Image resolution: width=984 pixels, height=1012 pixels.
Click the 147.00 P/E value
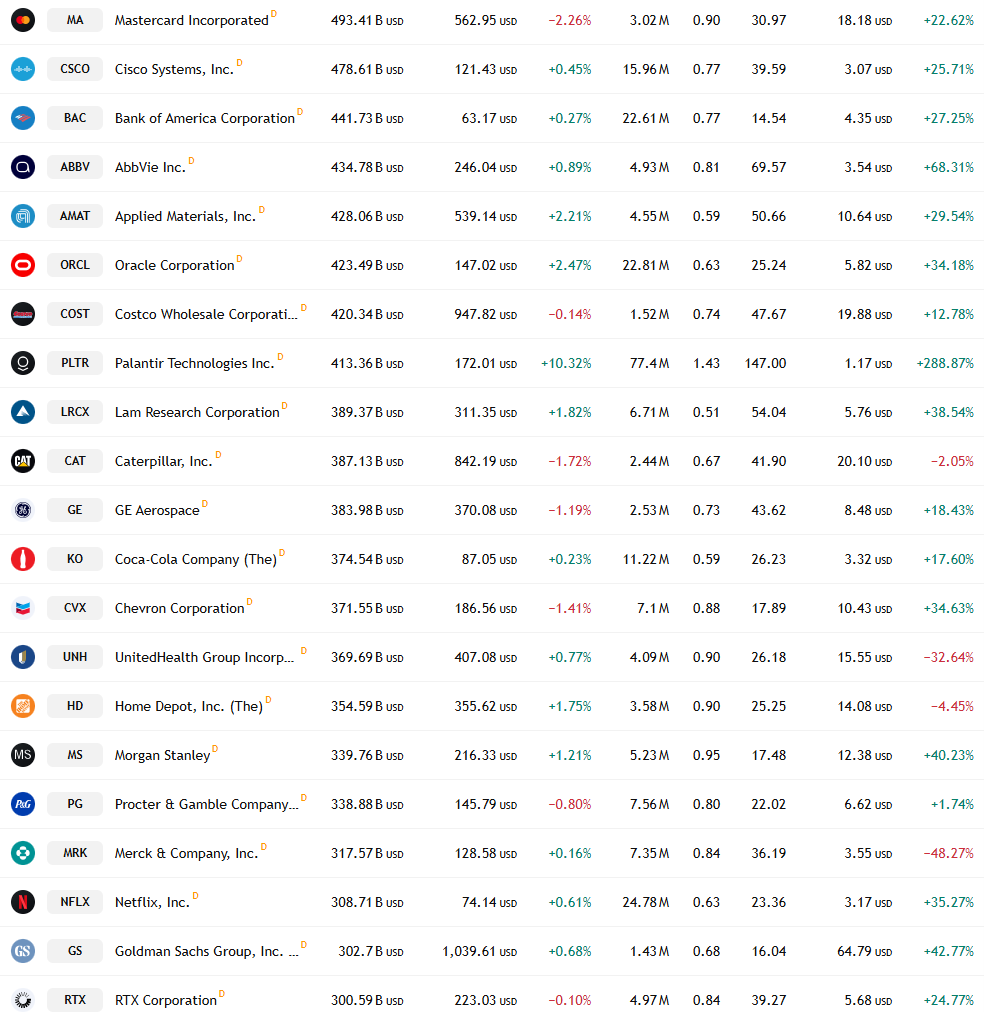pos(765,363)
